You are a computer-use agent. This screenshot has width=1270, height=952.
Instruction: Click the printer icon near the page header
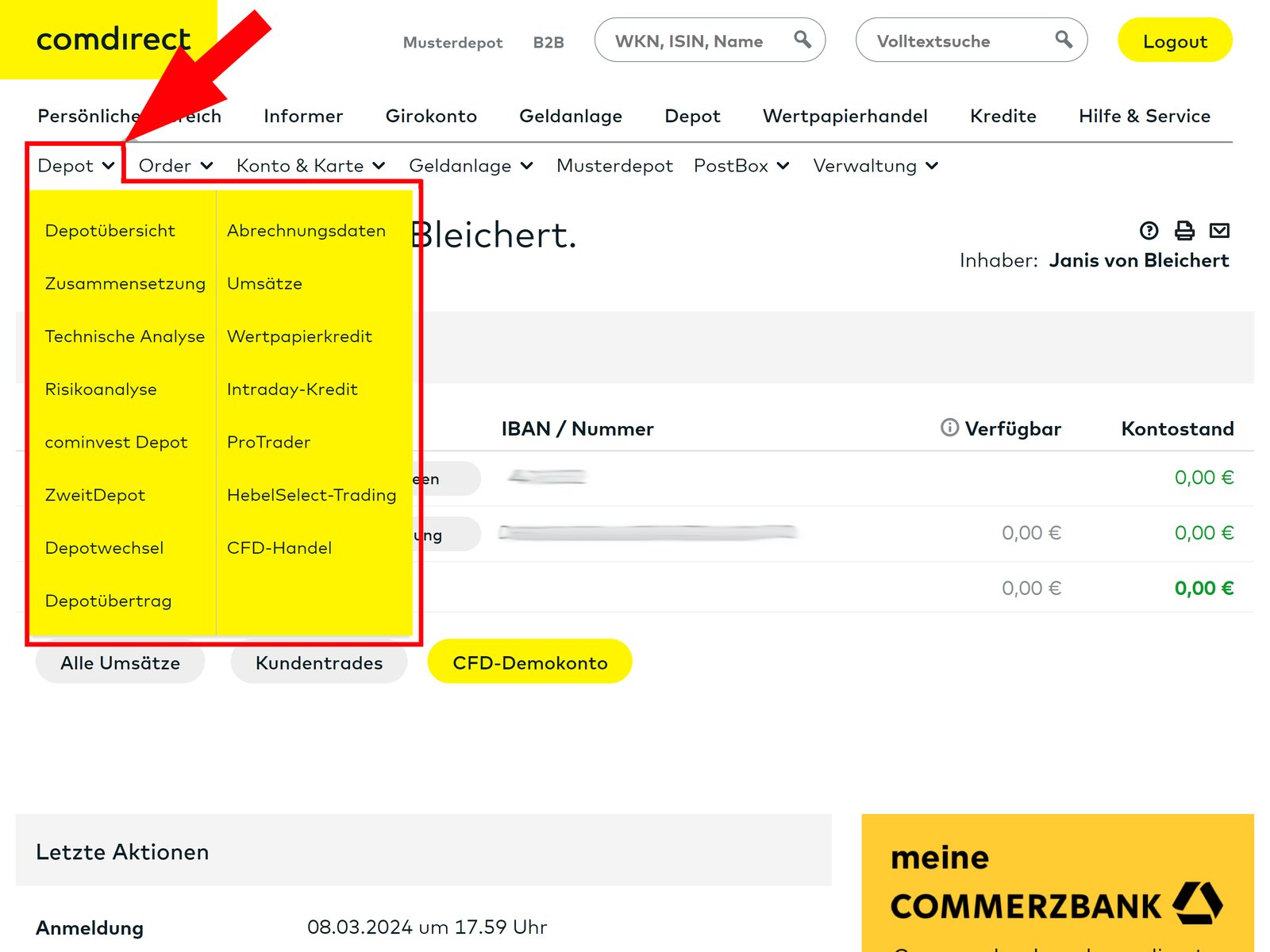pyautogui.click(x=1183, y=231)
